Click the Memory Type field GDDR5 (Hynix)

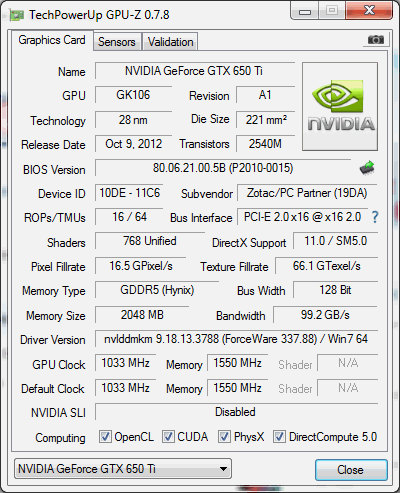(157, 290)
